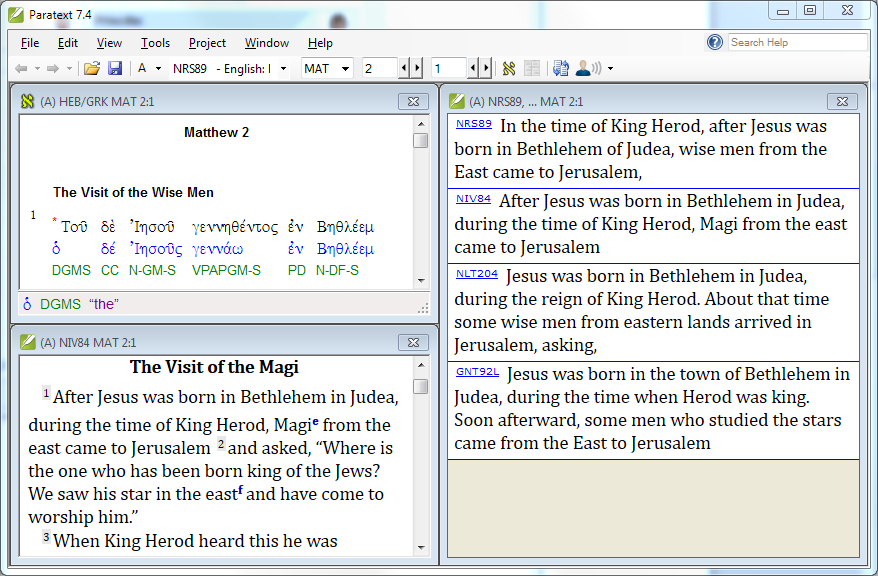Click the greyed-out table layout toolbar icon
Viewport: 878px width, 576px height.
click(532, 69)
